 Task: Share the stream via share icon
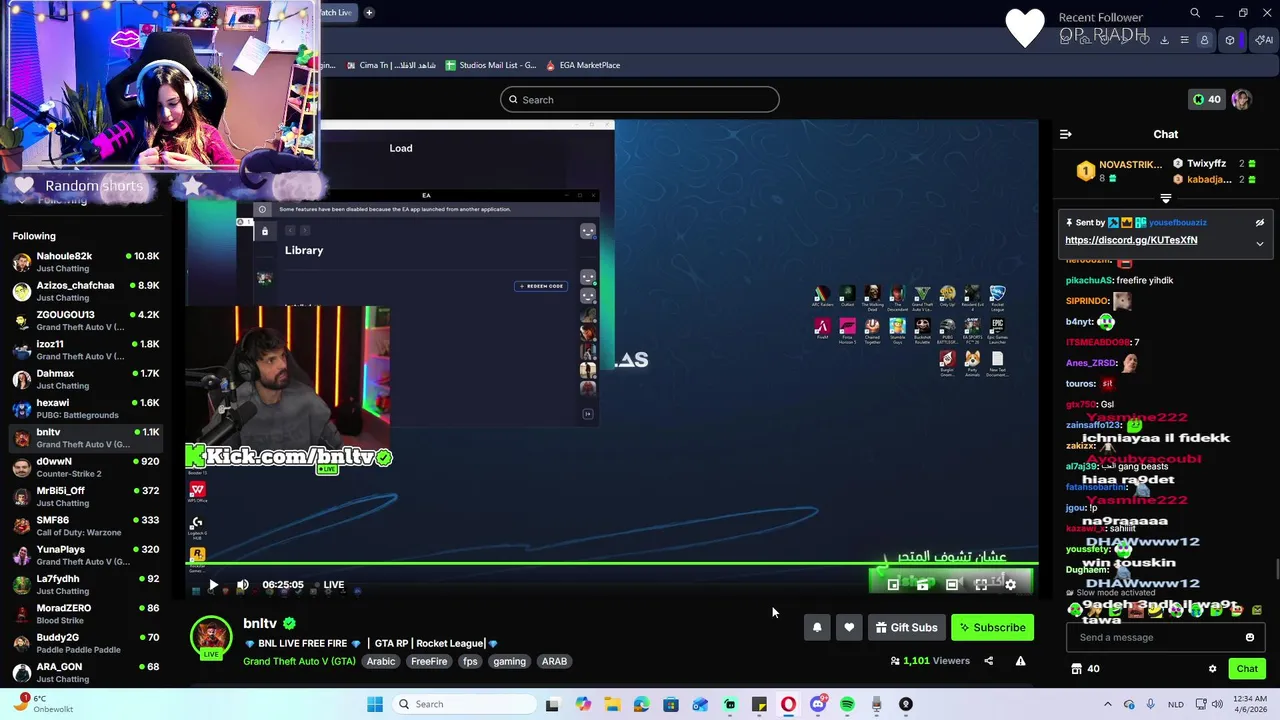[988, 661]
